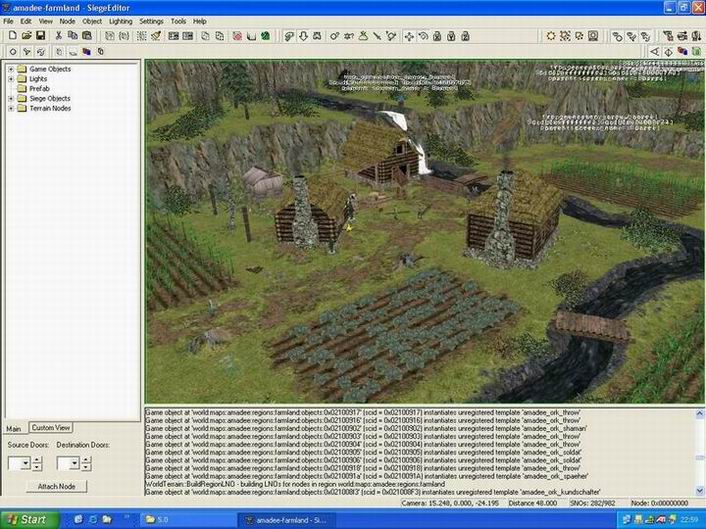Expand the Lights tree node

10,78
